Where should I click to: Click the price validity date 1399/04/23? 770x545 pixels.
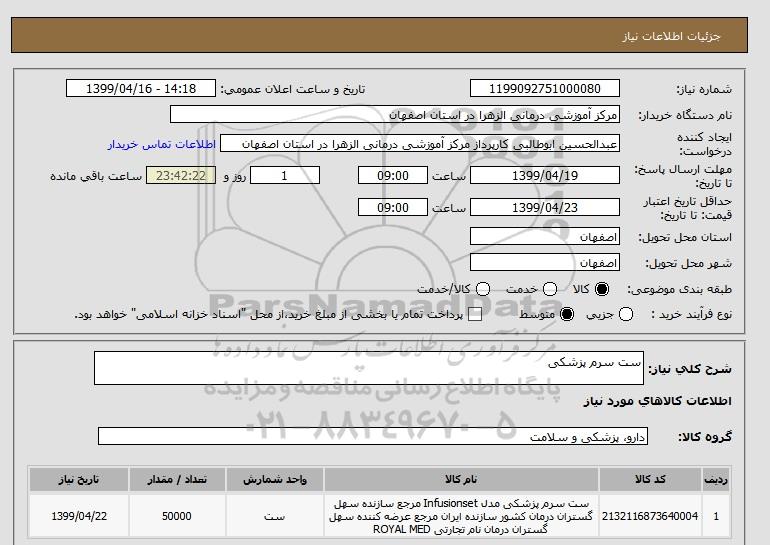pyautogui.click(x=545, y=207)
